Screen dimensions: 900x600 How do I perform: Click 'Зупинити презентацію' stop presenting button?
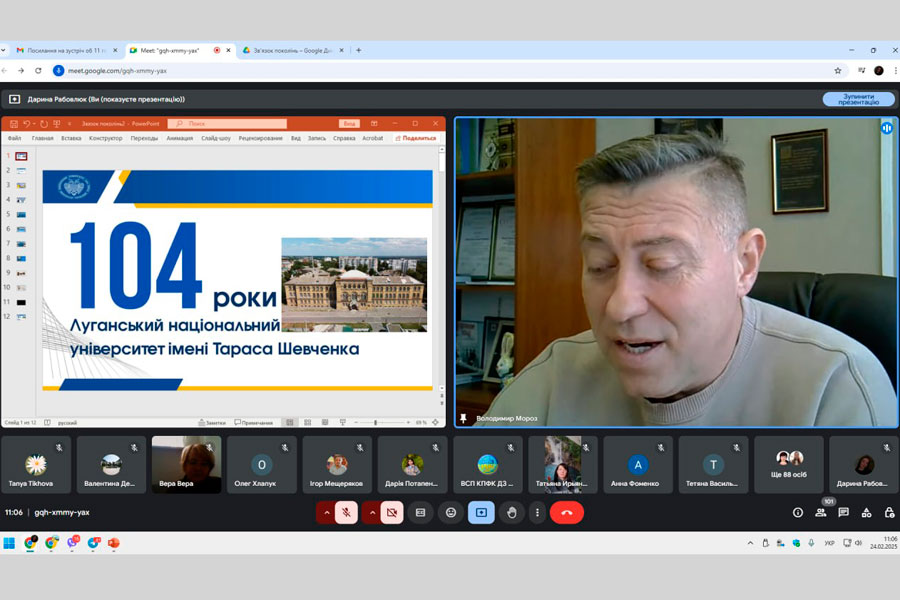858,99
